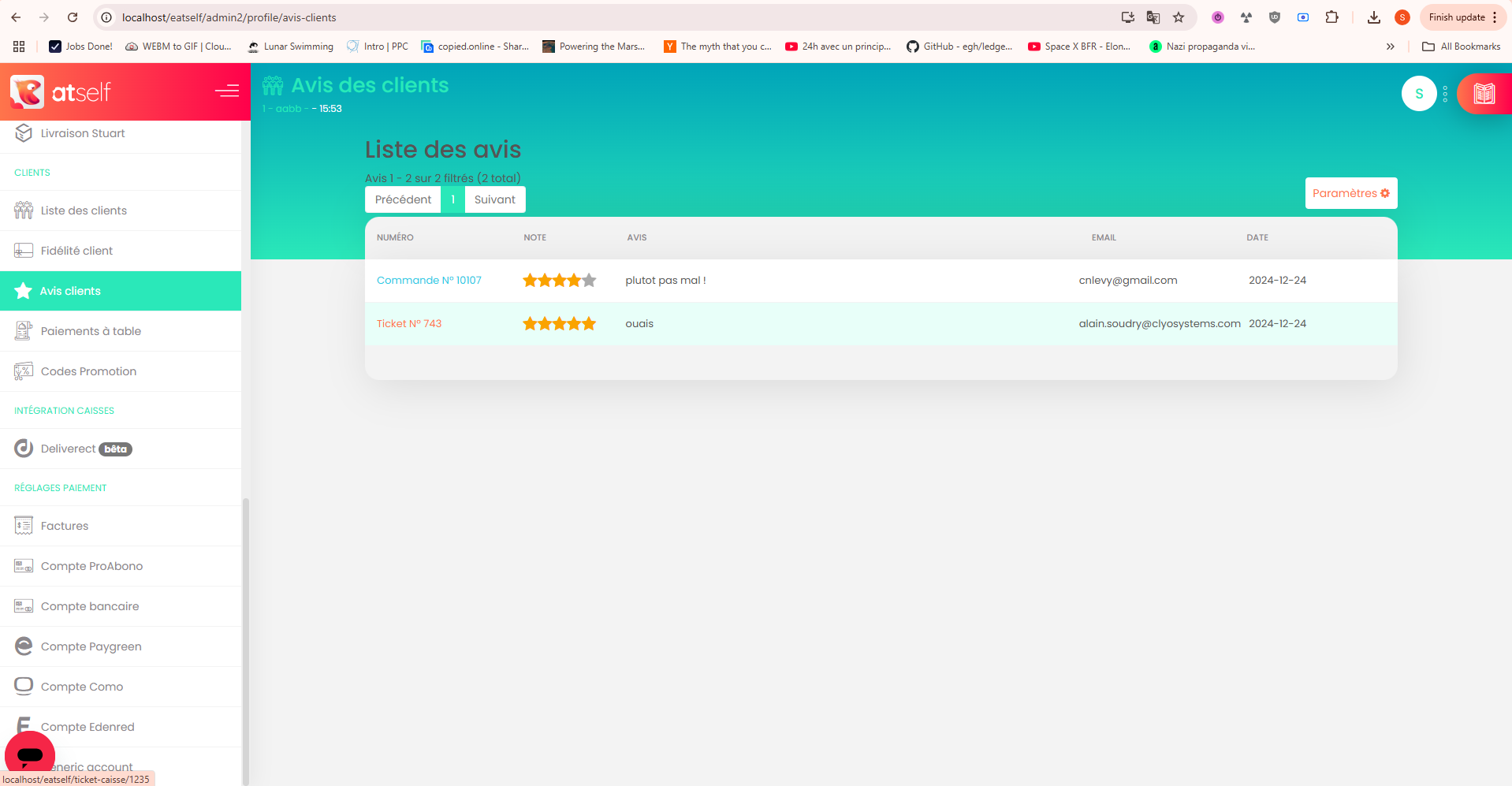Open browser downloads icon
This screenshot has height=786, width=1512.
pos(1373,17)
